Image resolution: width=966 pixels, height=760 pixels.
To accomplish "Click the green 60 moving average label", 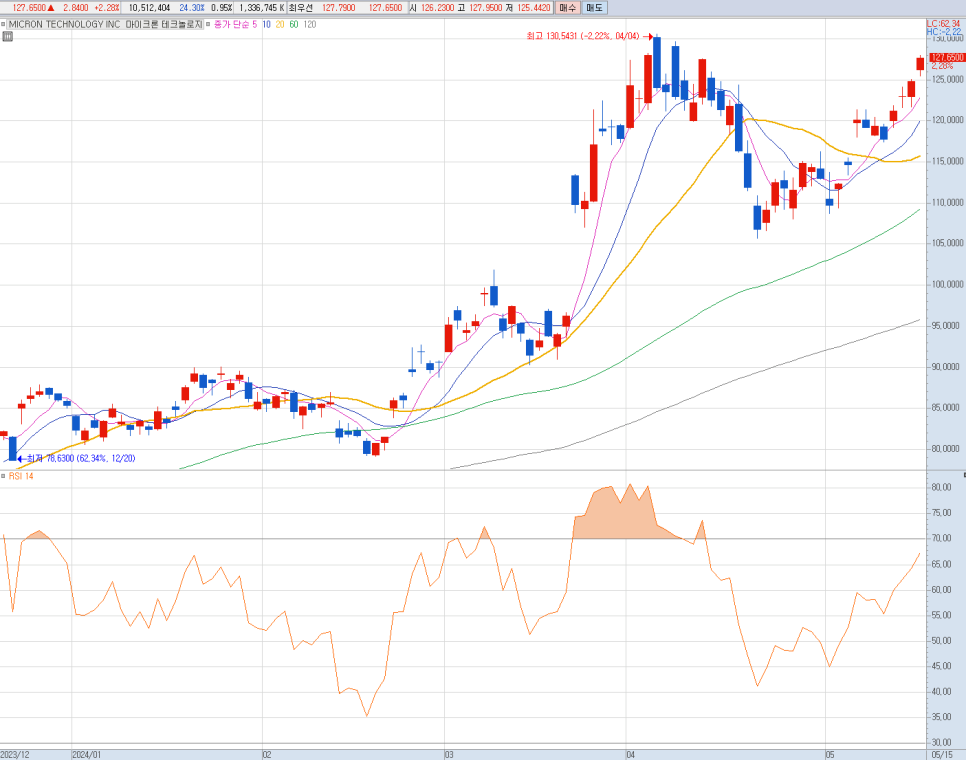I will [x=293, y=25].
